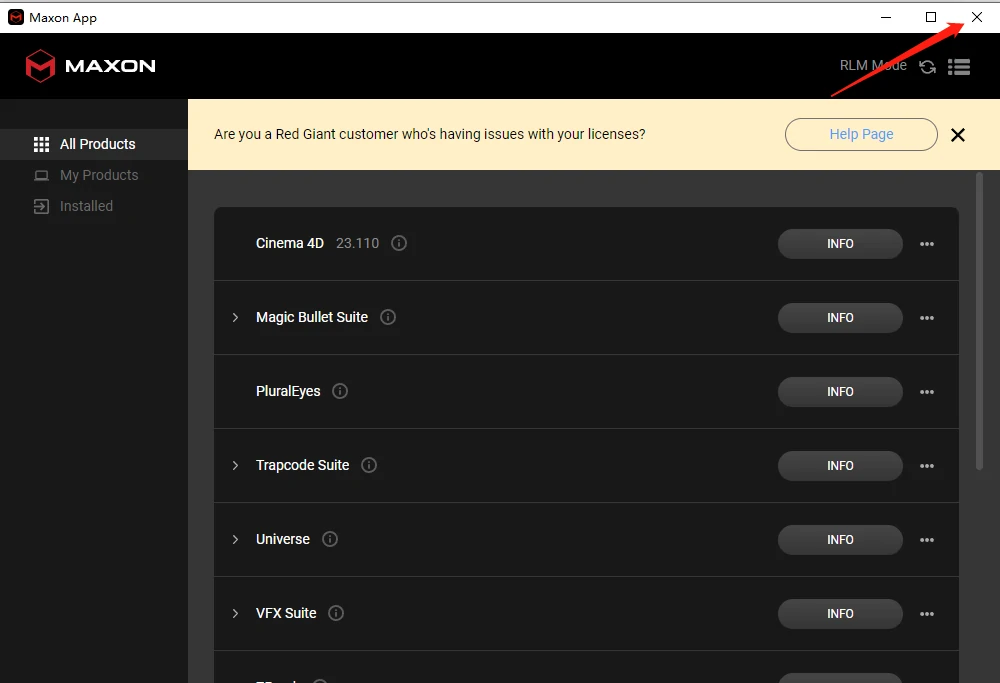Image resolution: width=1000 pixels, height=683 pixels.
Task: Click the PluralEyes product name
Action: [288, 391]
